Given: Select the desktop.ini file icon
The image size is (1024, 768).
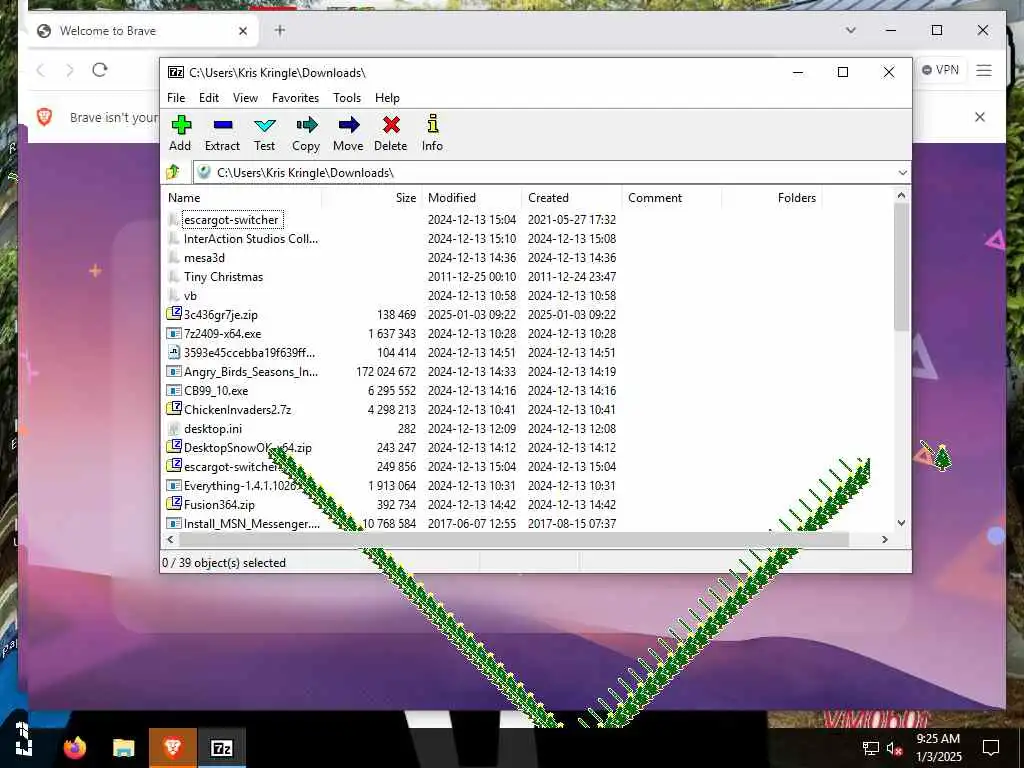Looking at the screenshot, I should pos(174,428).
